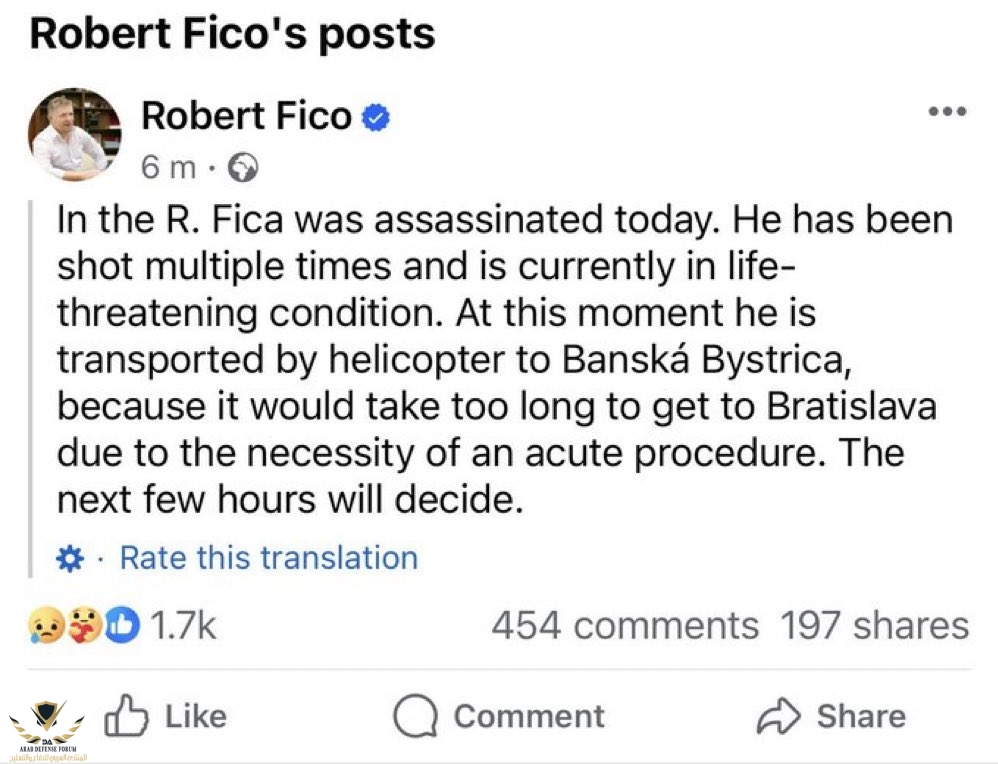Viewport: 998px width, 764px height.
Task: Click the Robert Fico's posts heading
Action: (232, 33)
